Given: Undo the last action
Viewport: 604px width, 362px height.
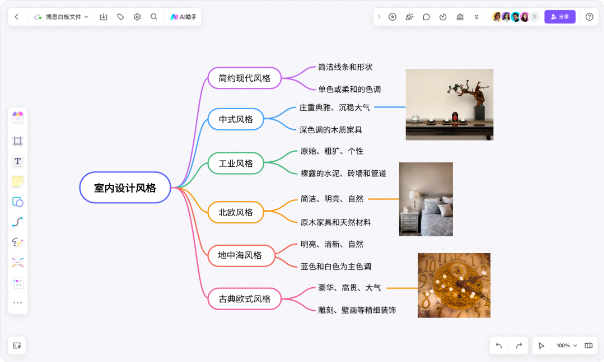Looking at the screenshot, I should coord(499,345).
